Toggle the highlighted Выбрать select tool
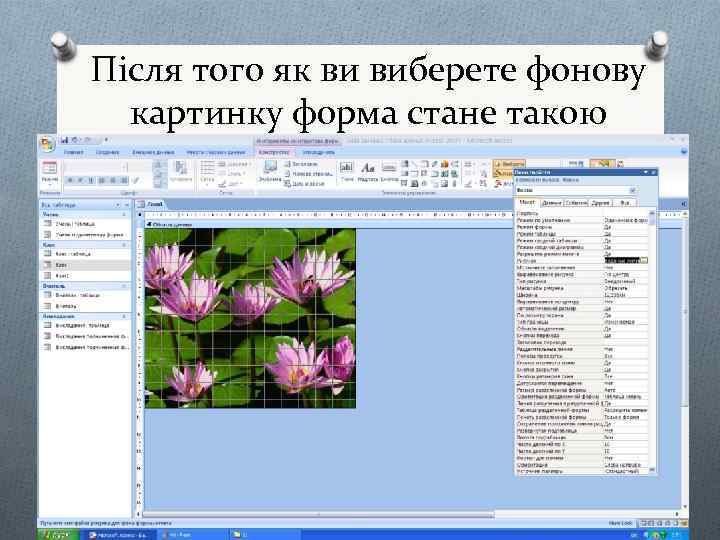720x540 pixels. 508,163
